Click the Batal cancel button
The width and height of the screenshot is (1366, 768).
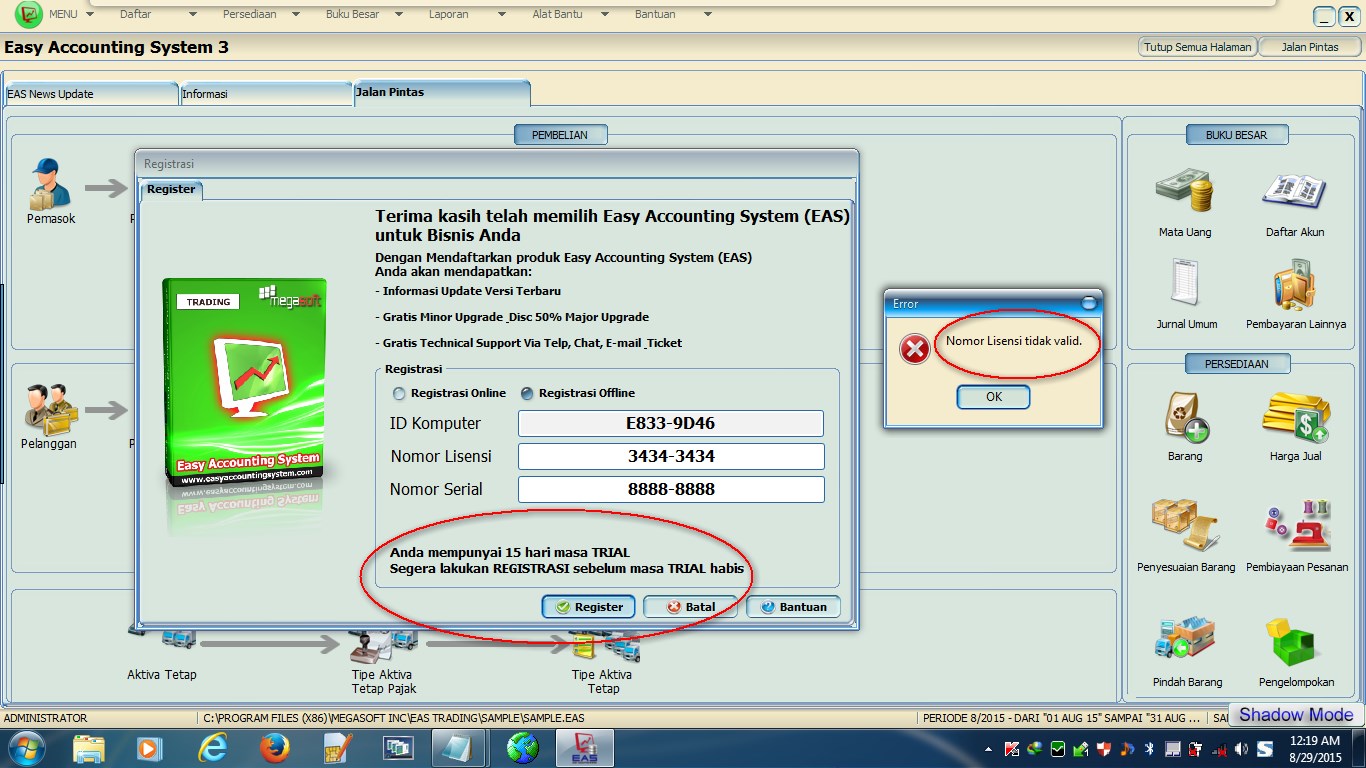(689, 607)
